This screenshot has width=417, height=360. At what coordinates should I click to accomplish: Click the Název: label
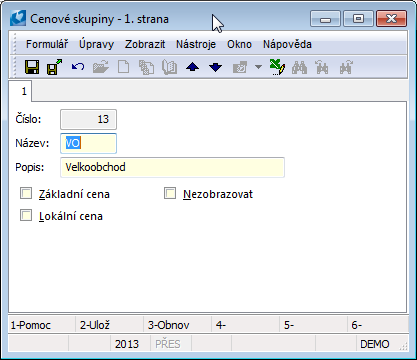32,143
